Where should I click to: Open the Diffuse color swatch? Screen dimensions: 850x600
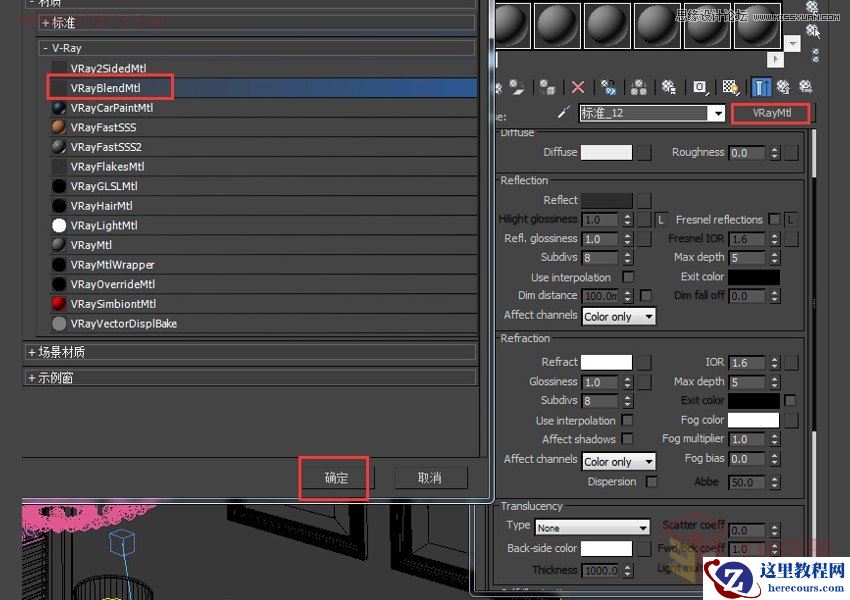[609, 152]
